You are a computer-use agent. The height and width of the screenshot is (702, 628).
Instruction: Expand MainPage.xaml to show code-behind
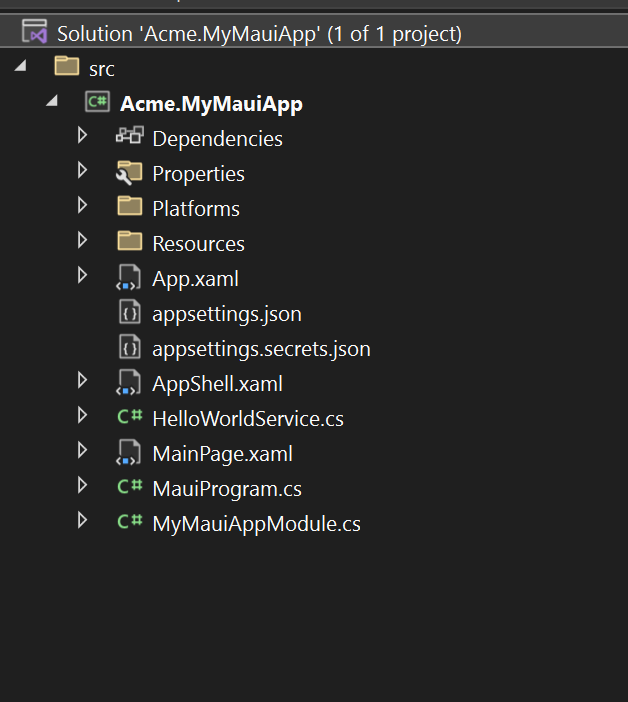83,452
